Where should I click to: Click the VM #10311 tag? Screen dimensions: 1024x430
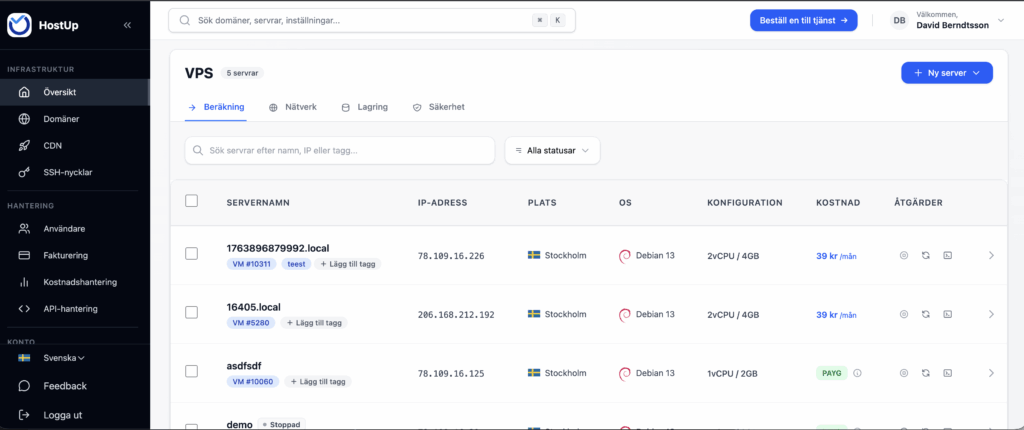[253, 264]
